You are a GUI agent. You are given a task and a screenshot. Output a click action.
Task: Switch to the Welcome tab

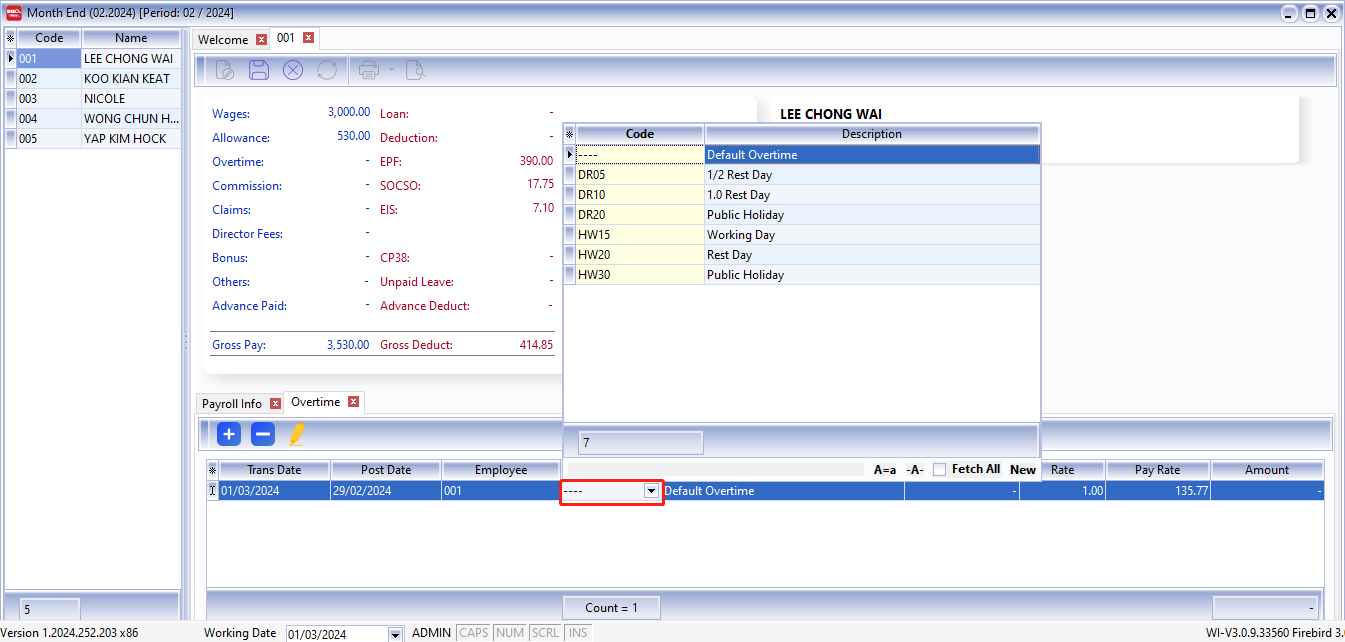point(223,39)
